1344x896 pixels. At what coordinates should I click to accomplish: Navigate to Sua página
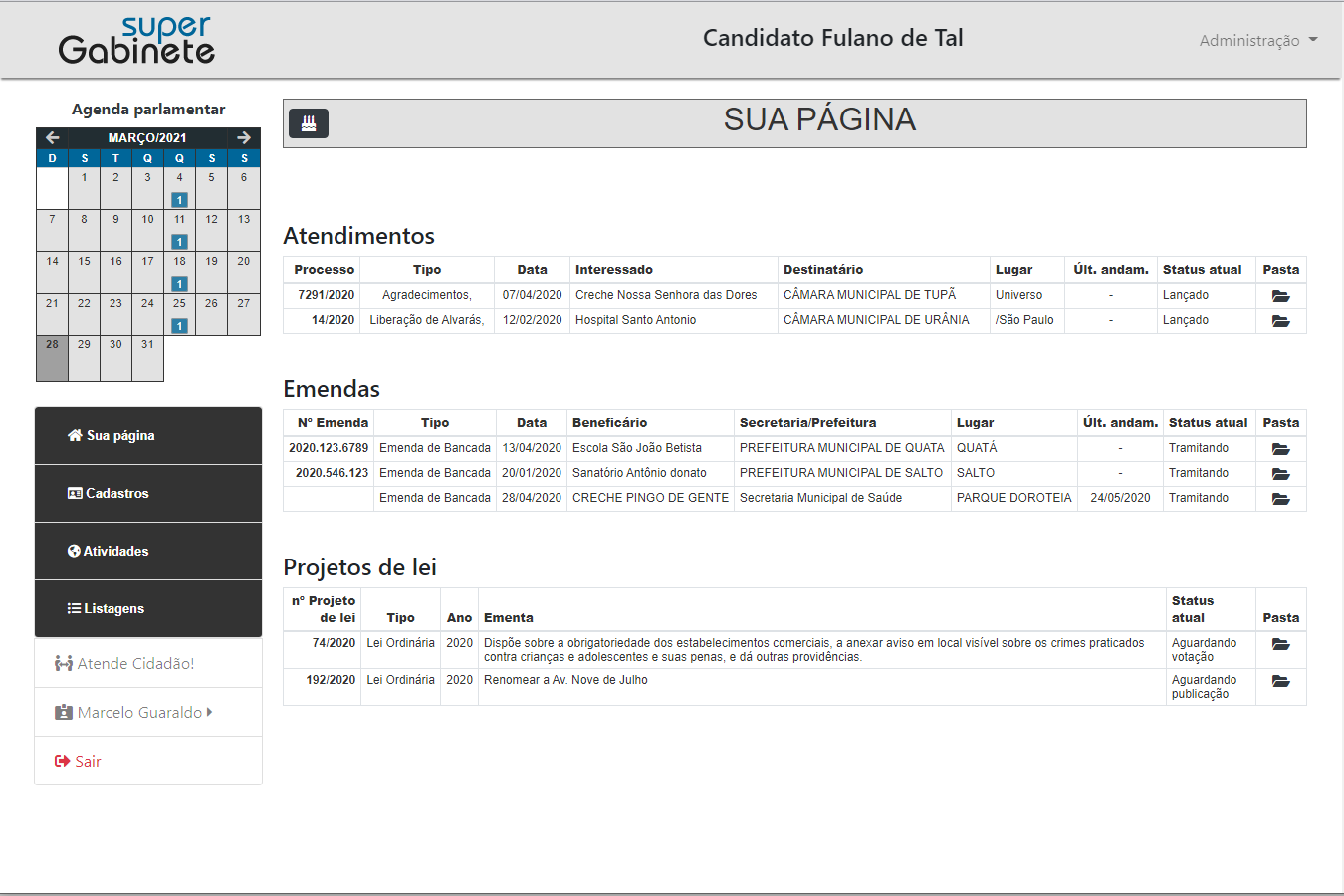coord(148,436)
